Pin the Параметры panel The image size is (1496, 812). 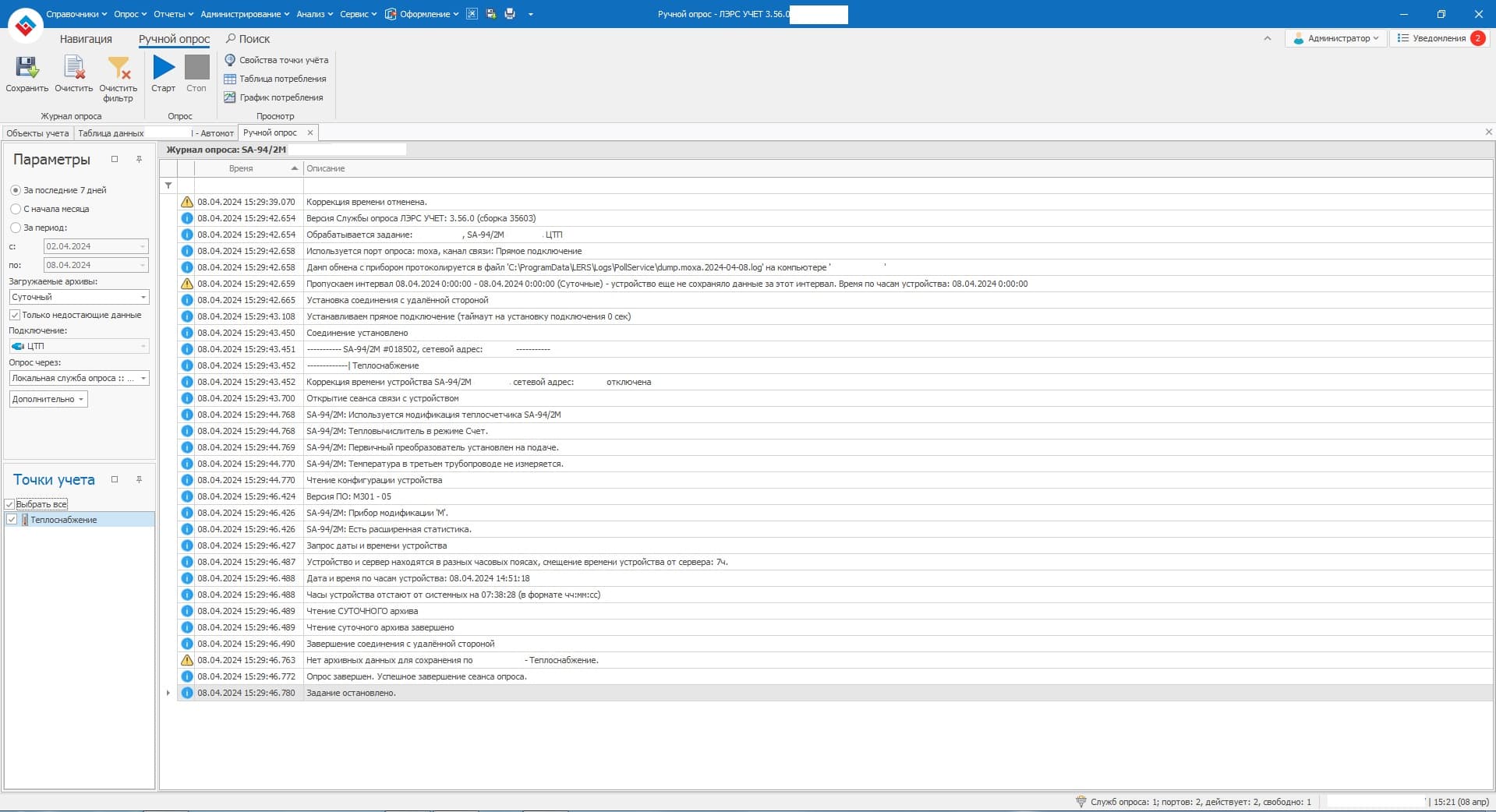click(x=139, y=159)
